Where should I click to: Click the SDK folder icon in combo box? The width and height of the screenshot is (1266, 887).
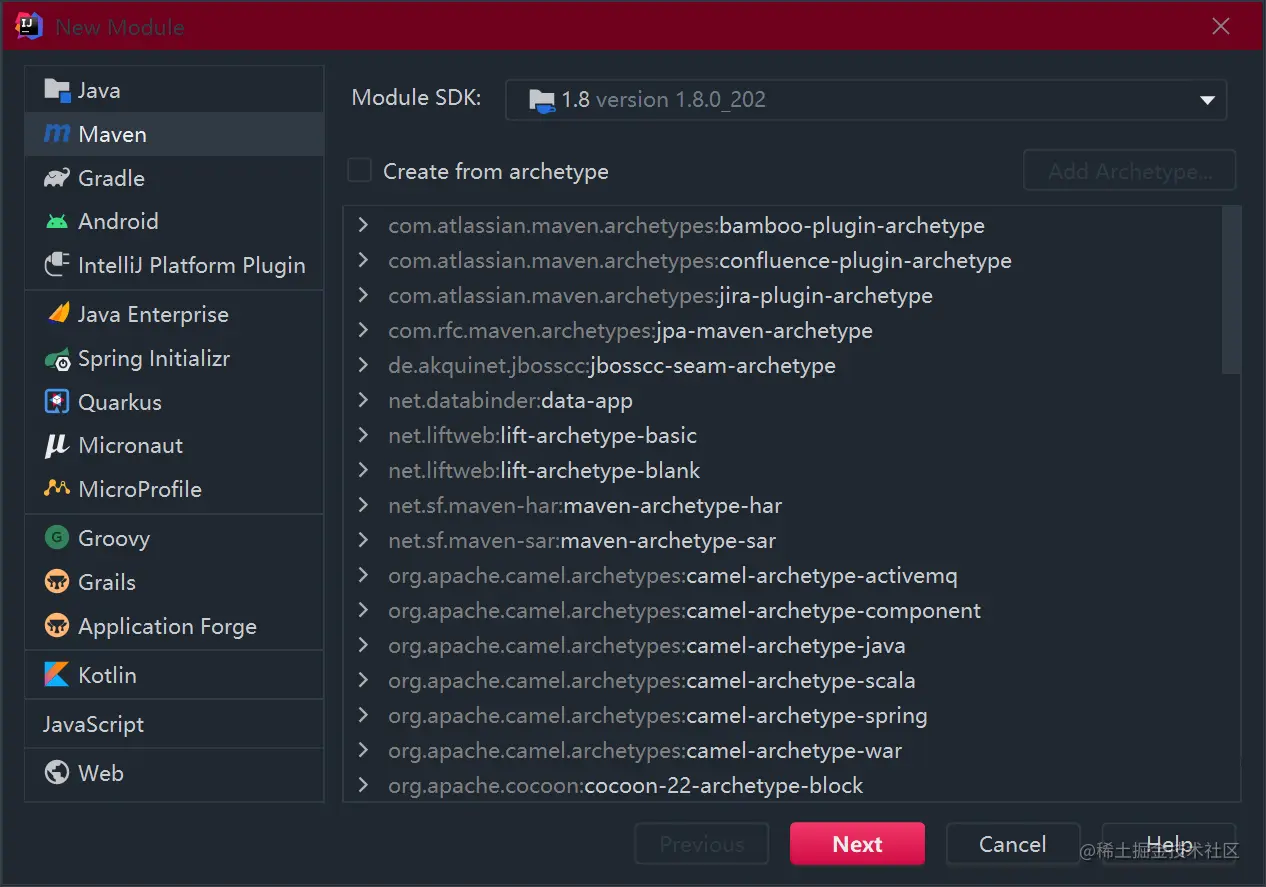point(541,100)
